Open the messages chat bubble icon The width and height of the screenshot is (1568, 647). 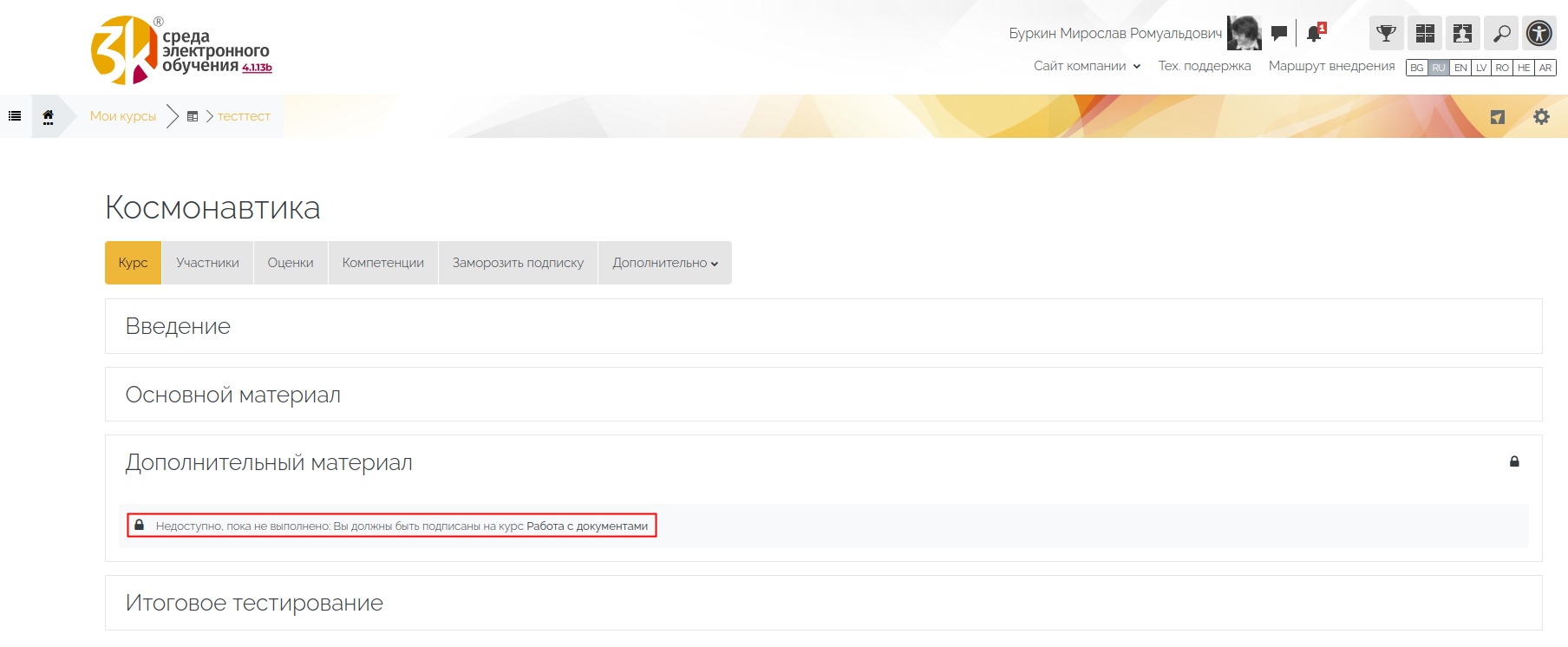pos(1279,34)
